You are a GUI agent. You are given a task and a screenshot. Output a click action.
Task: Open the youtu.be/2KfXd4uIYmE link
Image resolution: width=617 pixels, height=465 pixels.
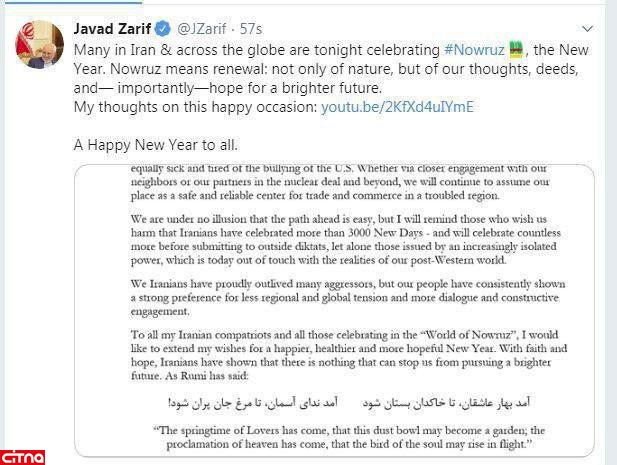click(397, 106)
